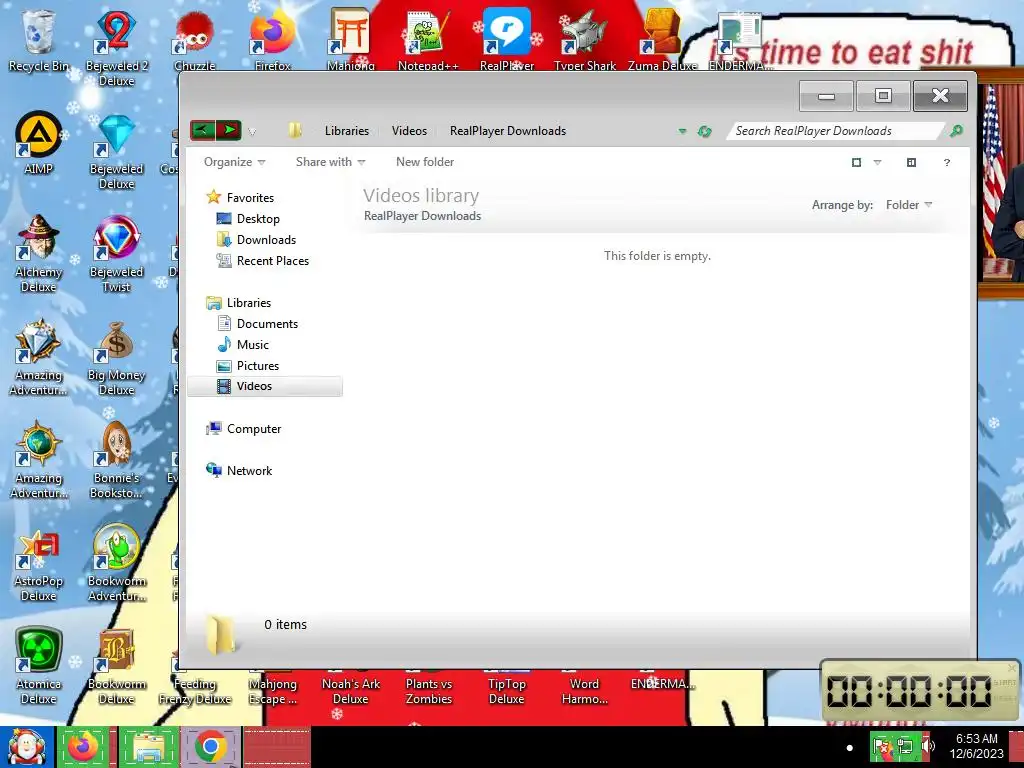Open Zuma Deluxe desktop shortcut

coord(662,40)
